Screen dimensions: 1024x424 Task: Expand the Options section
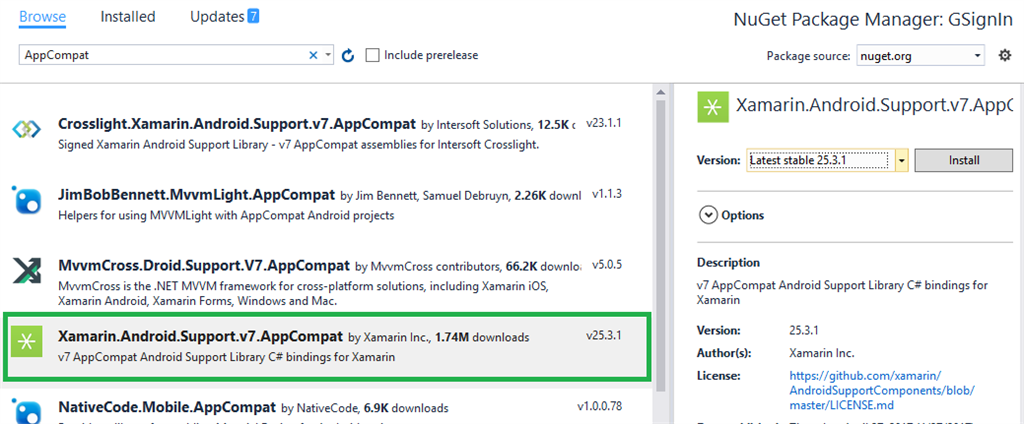point(709,215)
